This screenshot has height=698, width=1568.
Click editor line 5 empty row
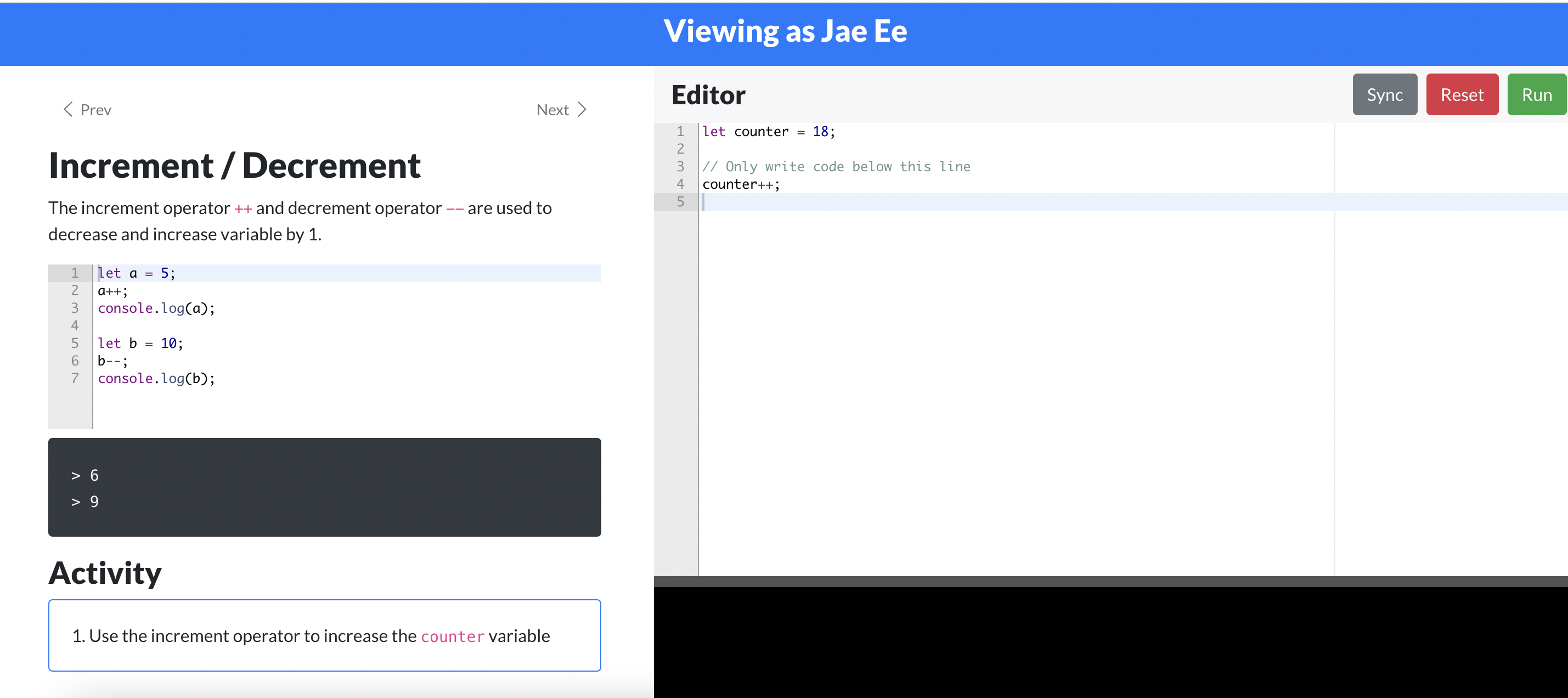tap(974, 201)
